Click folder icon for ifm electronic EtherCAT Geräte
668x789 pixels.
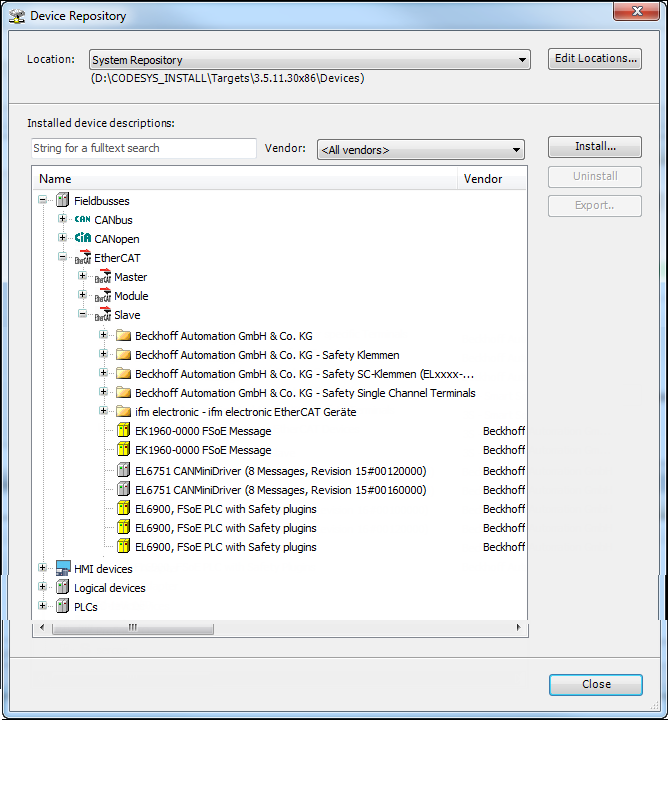(x=123, y=412)
